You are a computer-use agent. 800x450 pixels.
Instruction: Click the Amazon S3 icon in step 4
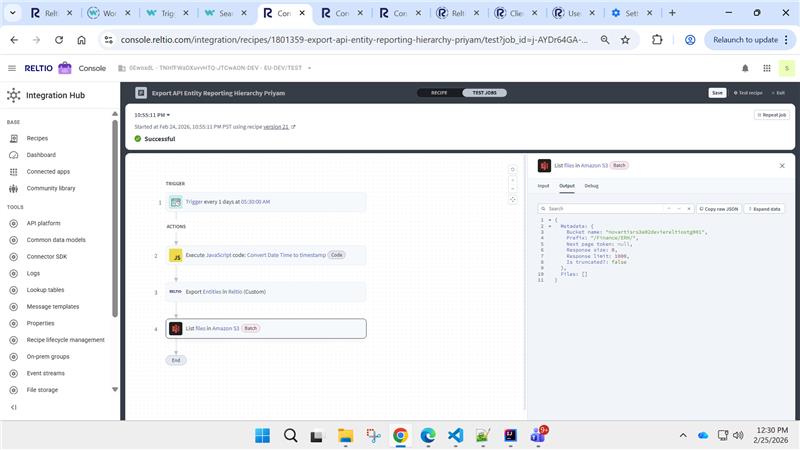[176, 329]
